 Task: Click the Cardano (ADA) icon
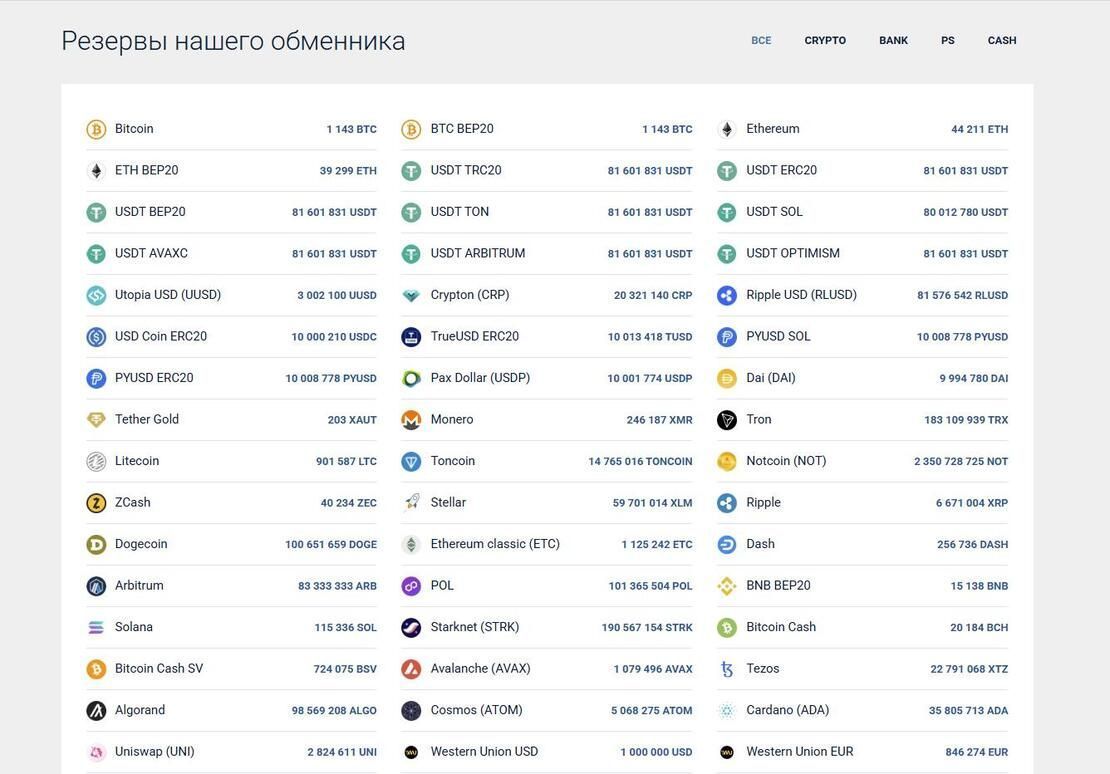click(727, 711)
